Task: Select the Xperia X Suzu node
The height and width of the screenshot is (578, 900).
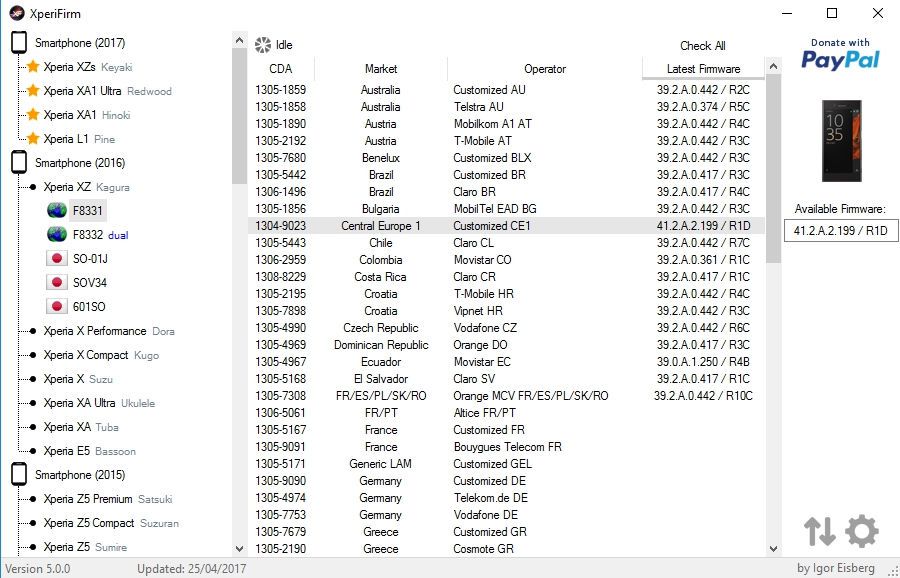Action: (x=78, y=379)
